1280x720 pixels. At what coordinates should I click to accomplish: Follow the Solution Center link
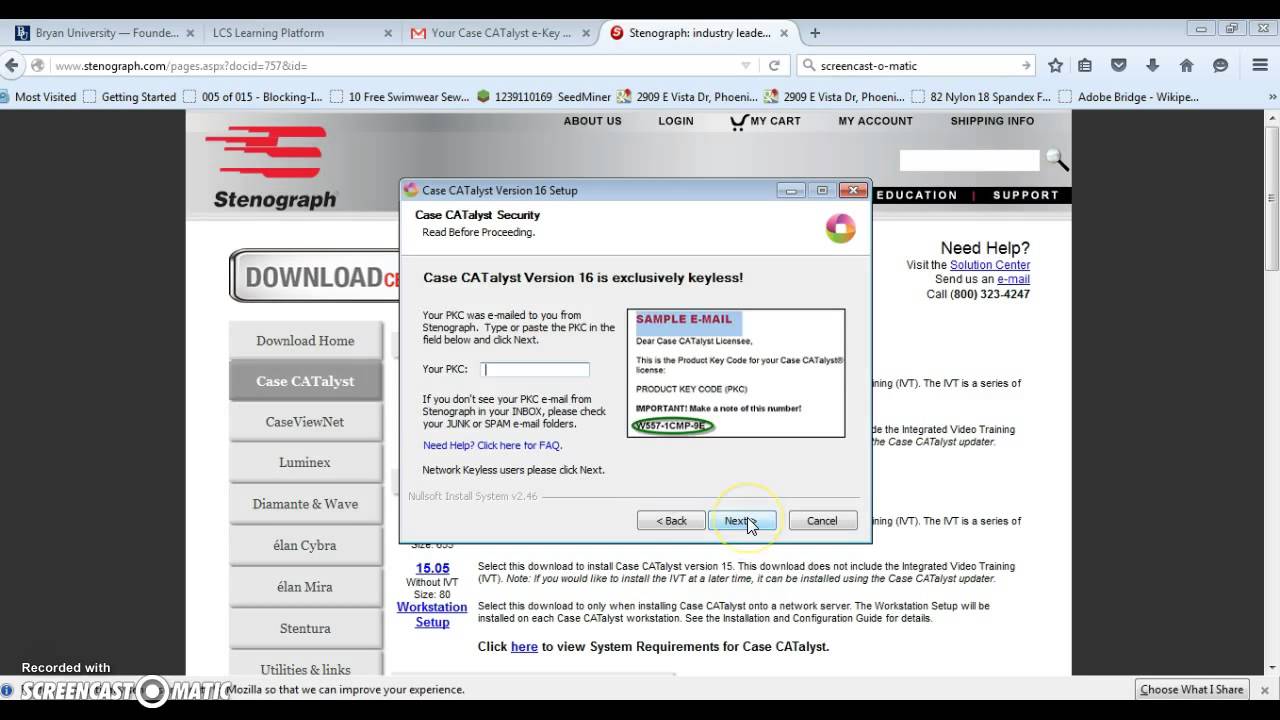990,265
